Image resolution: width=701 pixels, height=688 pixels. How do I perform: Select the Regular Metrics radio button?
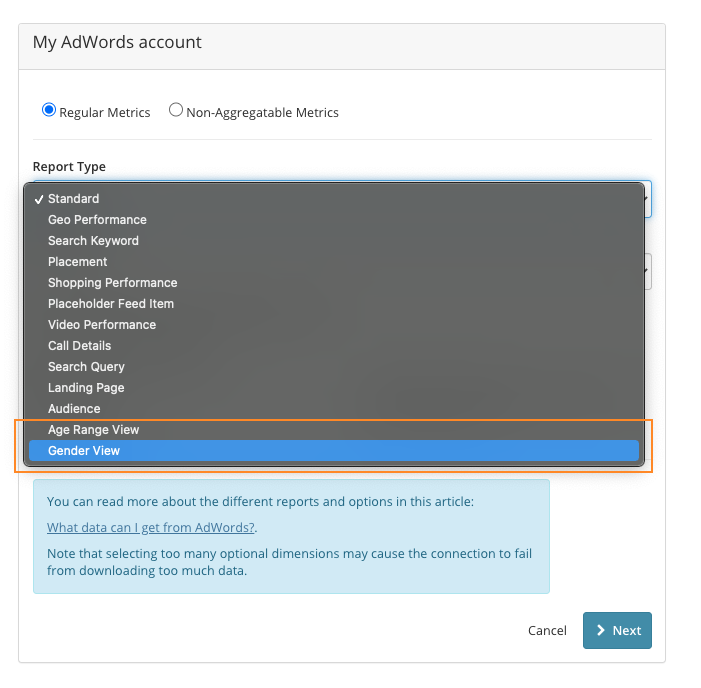pos(49,110)
